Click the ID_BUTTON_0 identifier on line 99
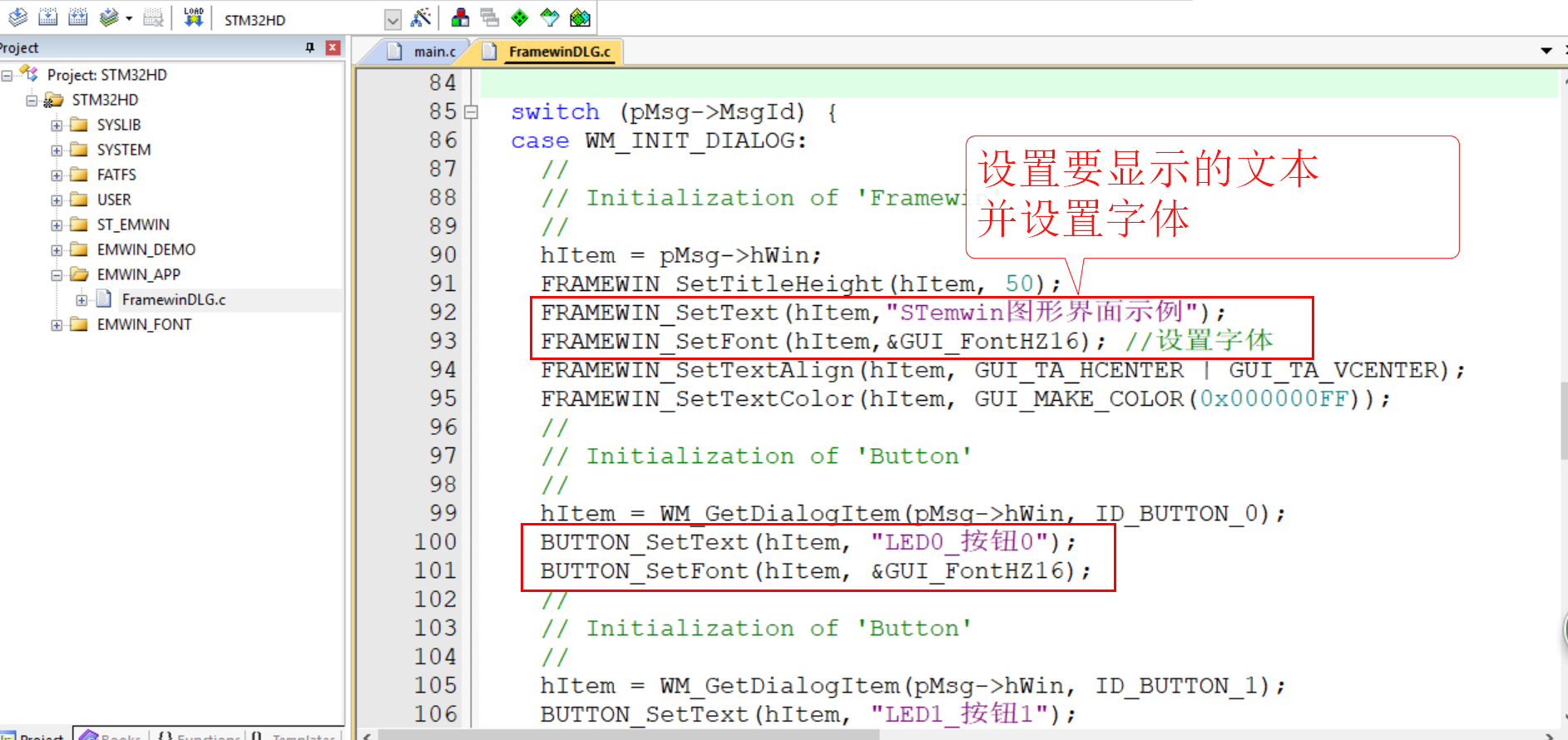This screenshot has width=1568, height=740. pos(1177,513)
